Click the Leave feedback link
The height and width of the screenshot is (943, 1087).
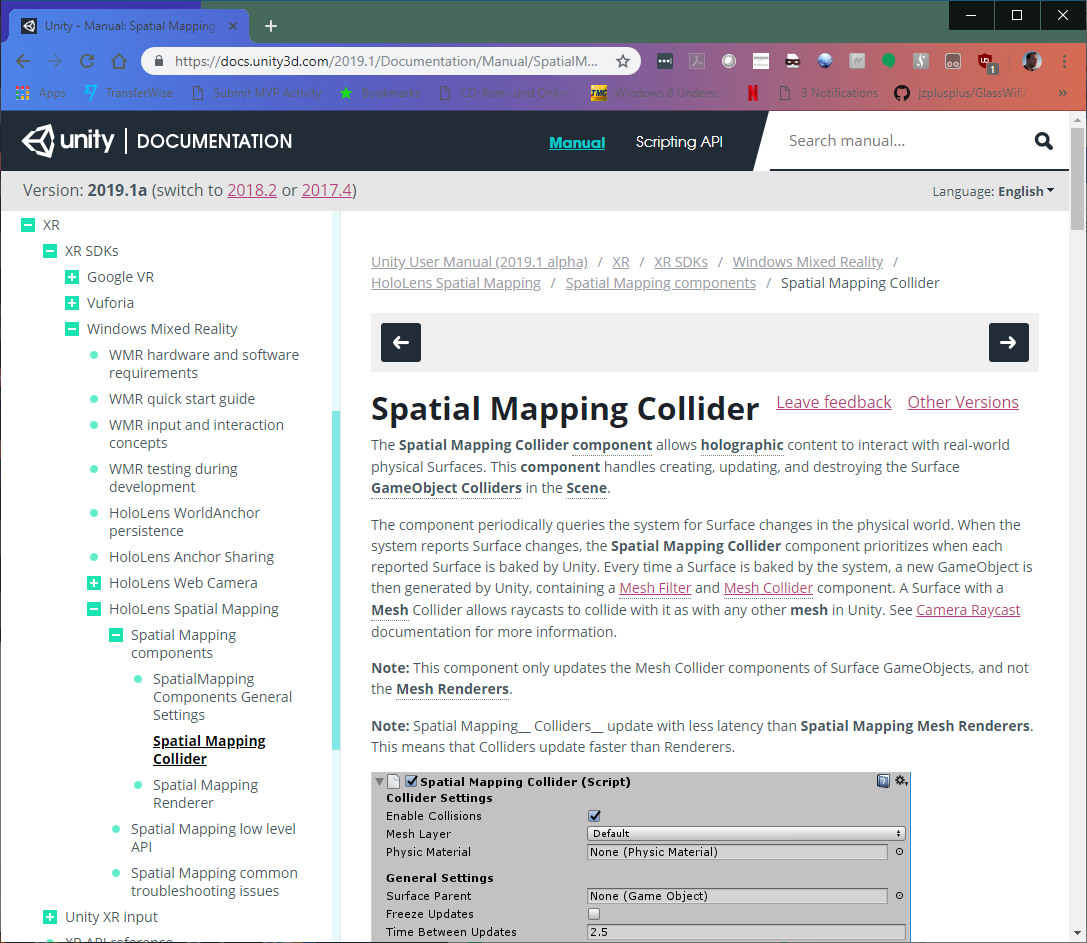pos(833,402)
